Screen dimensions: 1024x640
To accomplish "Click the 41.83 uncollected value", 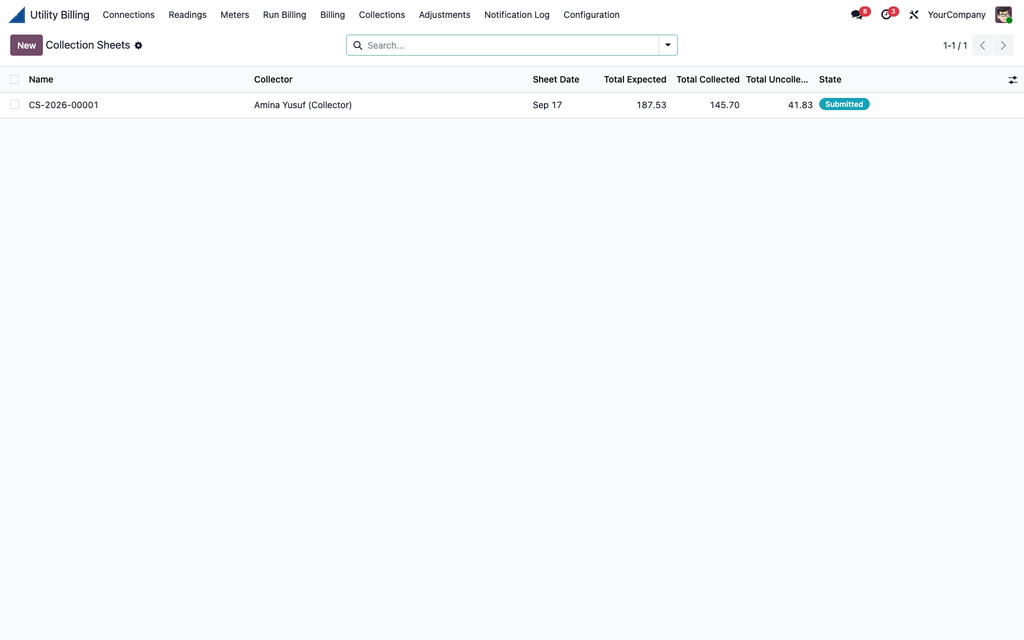I will pos(800,104).
